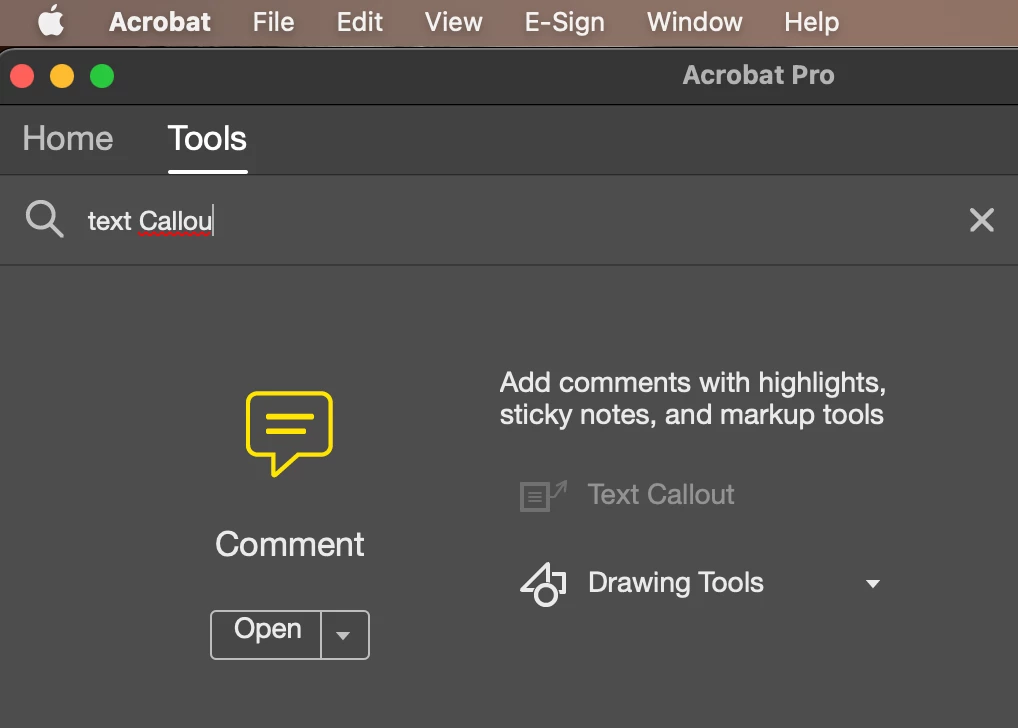Click the search magnifier icon
Image resolution: width=1018 pixels, height=728 pixels.
coord(44,220)
